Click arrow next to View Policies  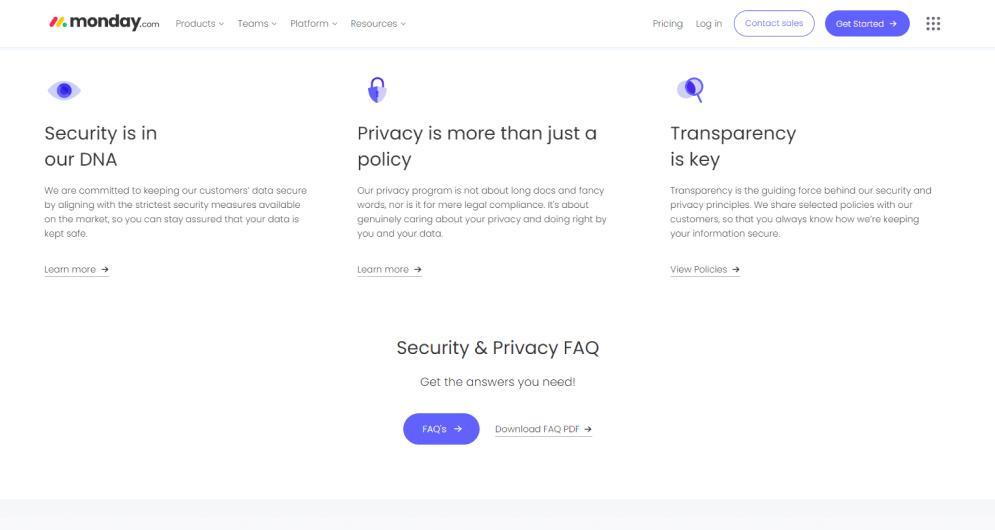click(x=736, y=270)
